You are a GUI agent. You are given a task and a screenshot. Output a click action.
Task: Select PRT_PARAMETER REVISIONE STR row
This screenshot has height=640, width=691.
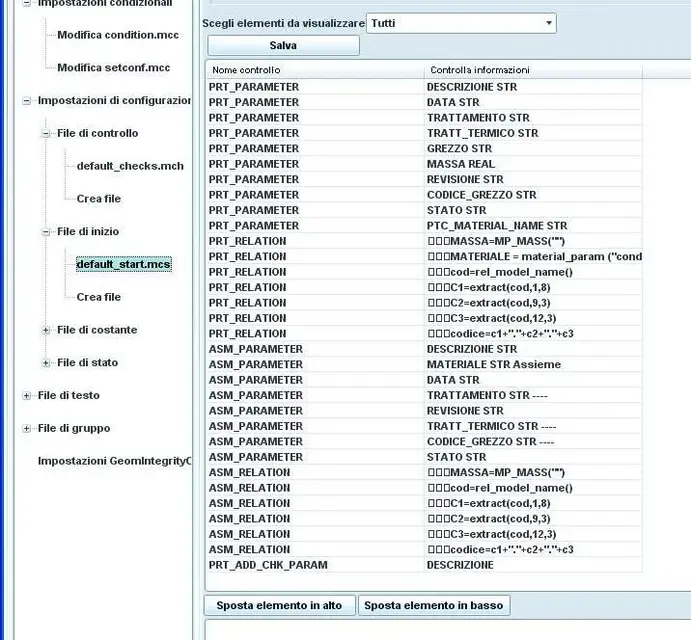coord(424,179)
